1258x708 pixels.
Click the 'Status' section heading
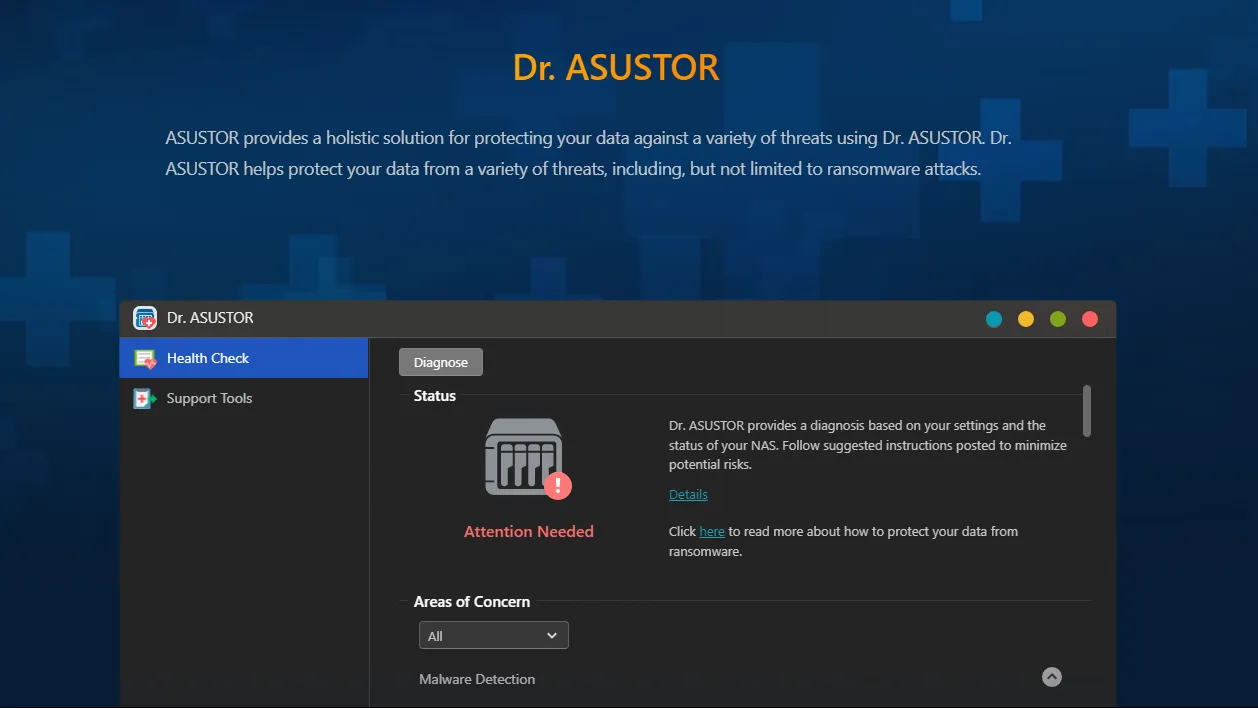pos(435,396)
